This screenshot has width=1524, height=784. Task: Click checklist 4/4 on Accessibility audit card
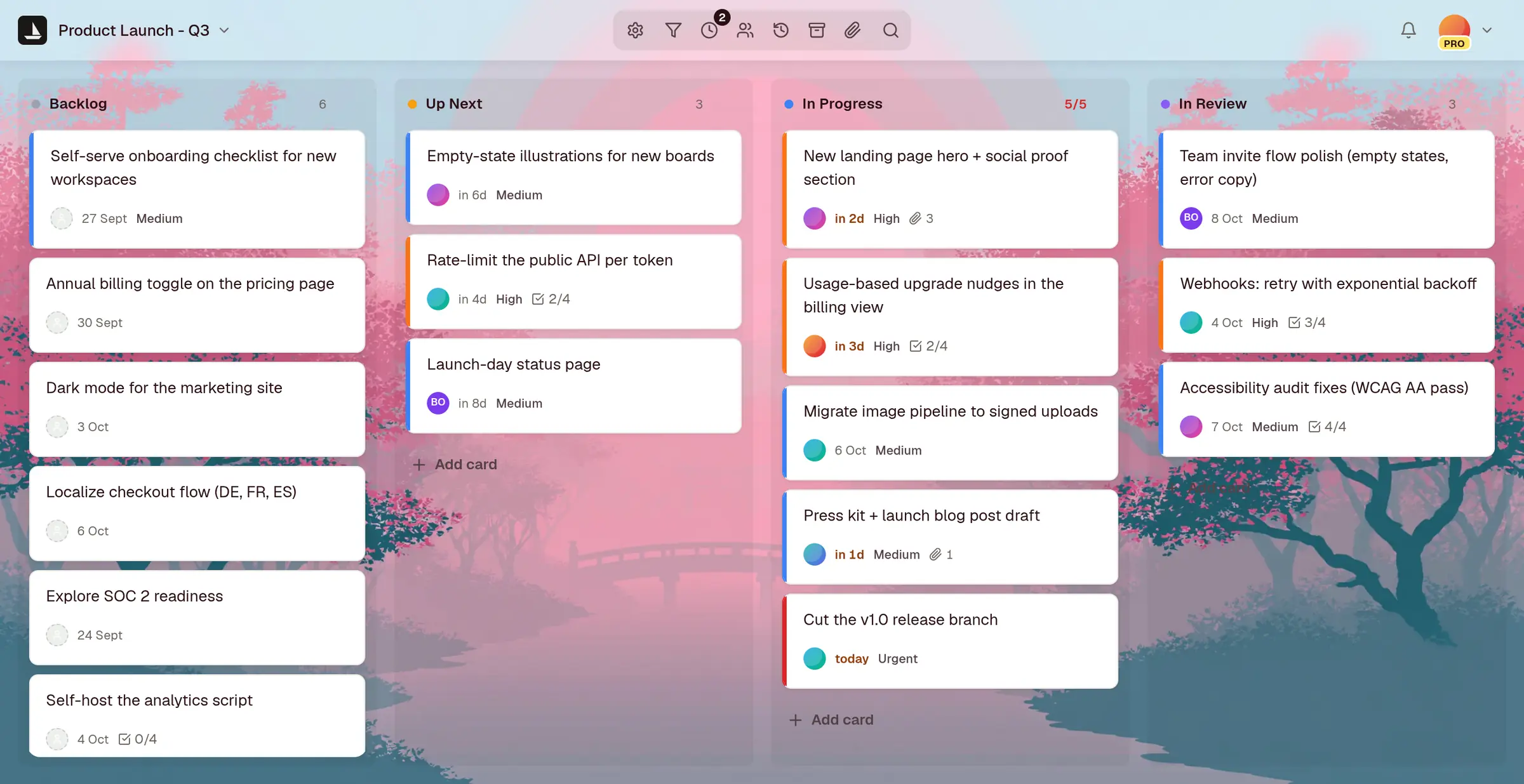tap(1327, 427)
